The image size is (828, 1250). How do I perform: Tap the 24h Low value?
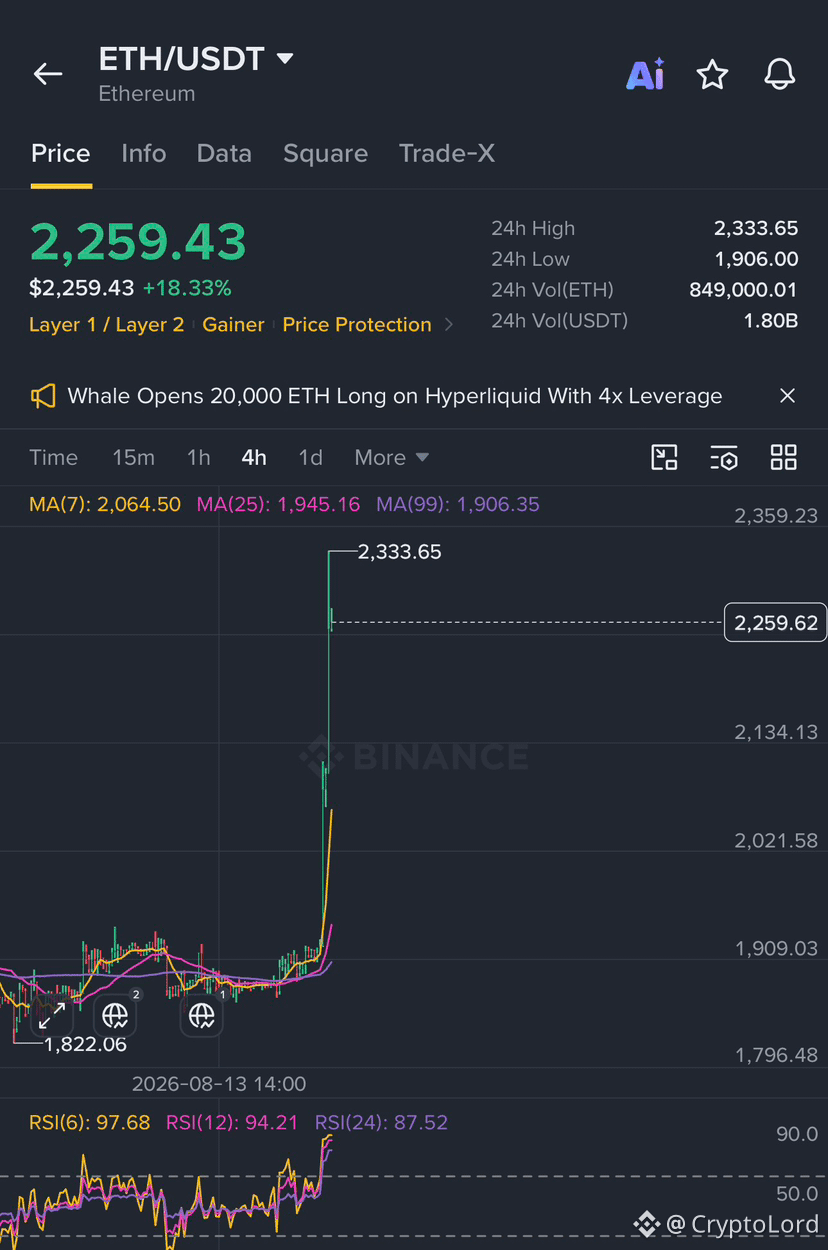pyautogui.click(x=756, y=259)
